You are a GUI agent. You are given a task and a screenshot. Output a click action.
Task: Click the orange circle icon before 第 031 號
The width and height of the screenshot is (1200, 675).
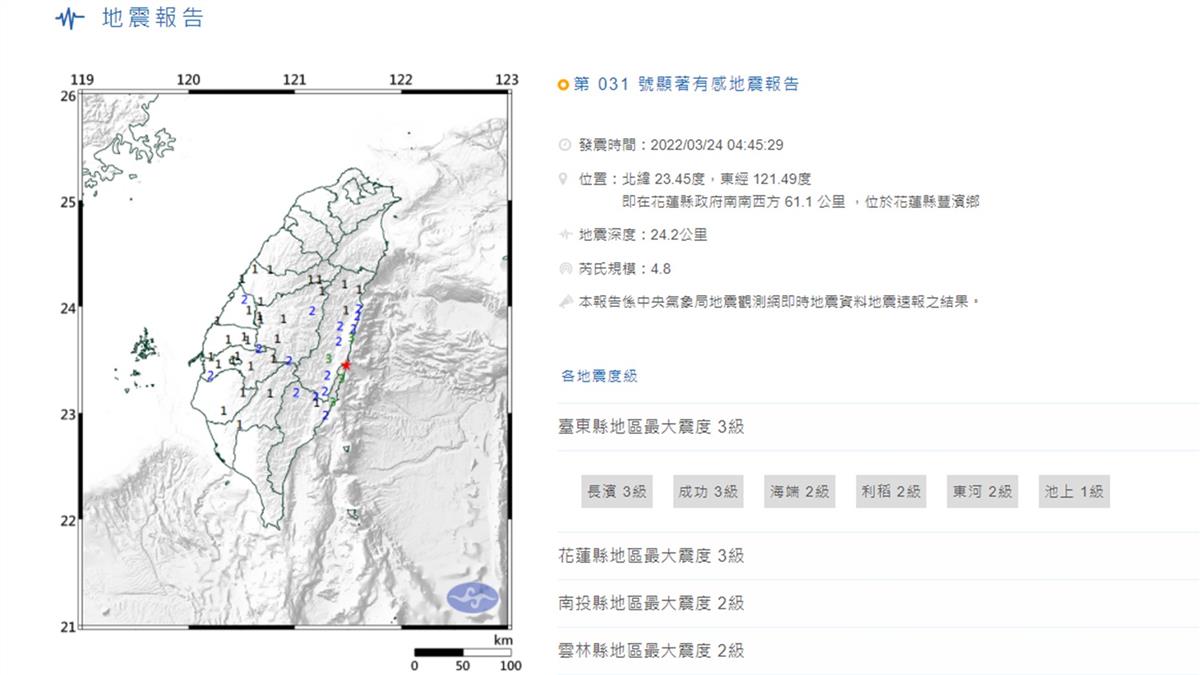tap(563, 85)
